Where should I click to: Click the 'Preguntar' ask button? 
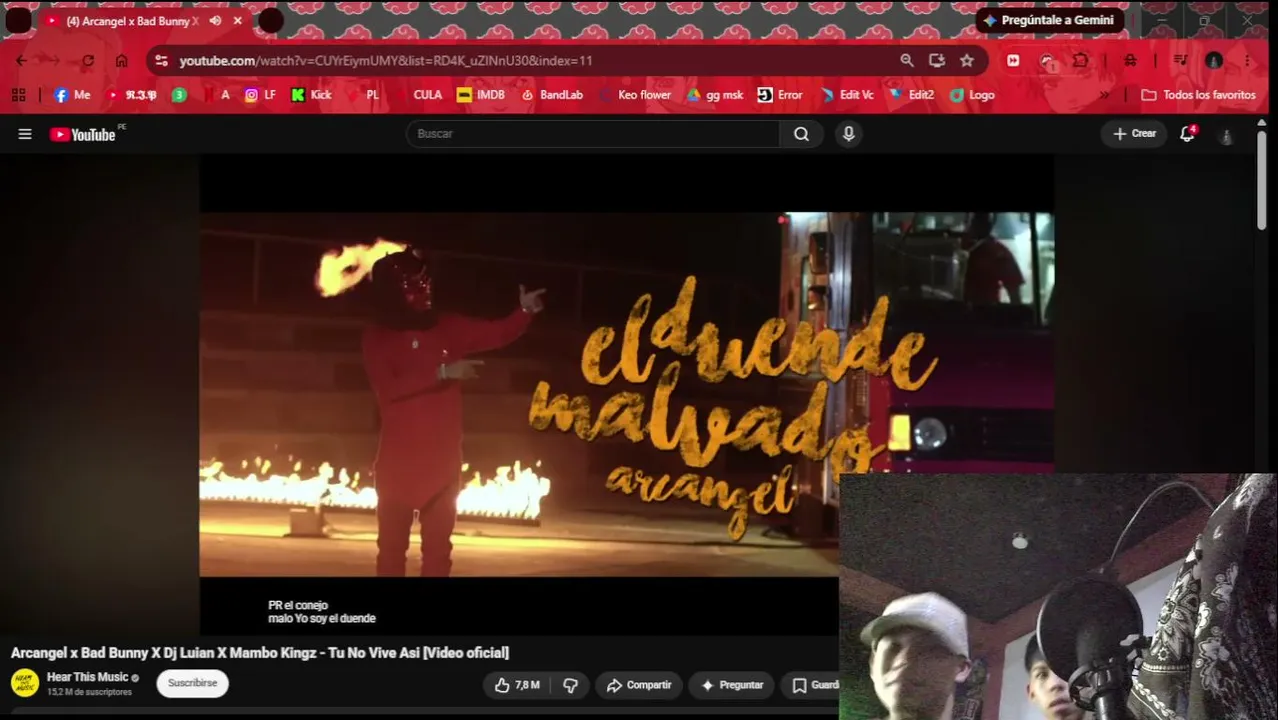732,685
